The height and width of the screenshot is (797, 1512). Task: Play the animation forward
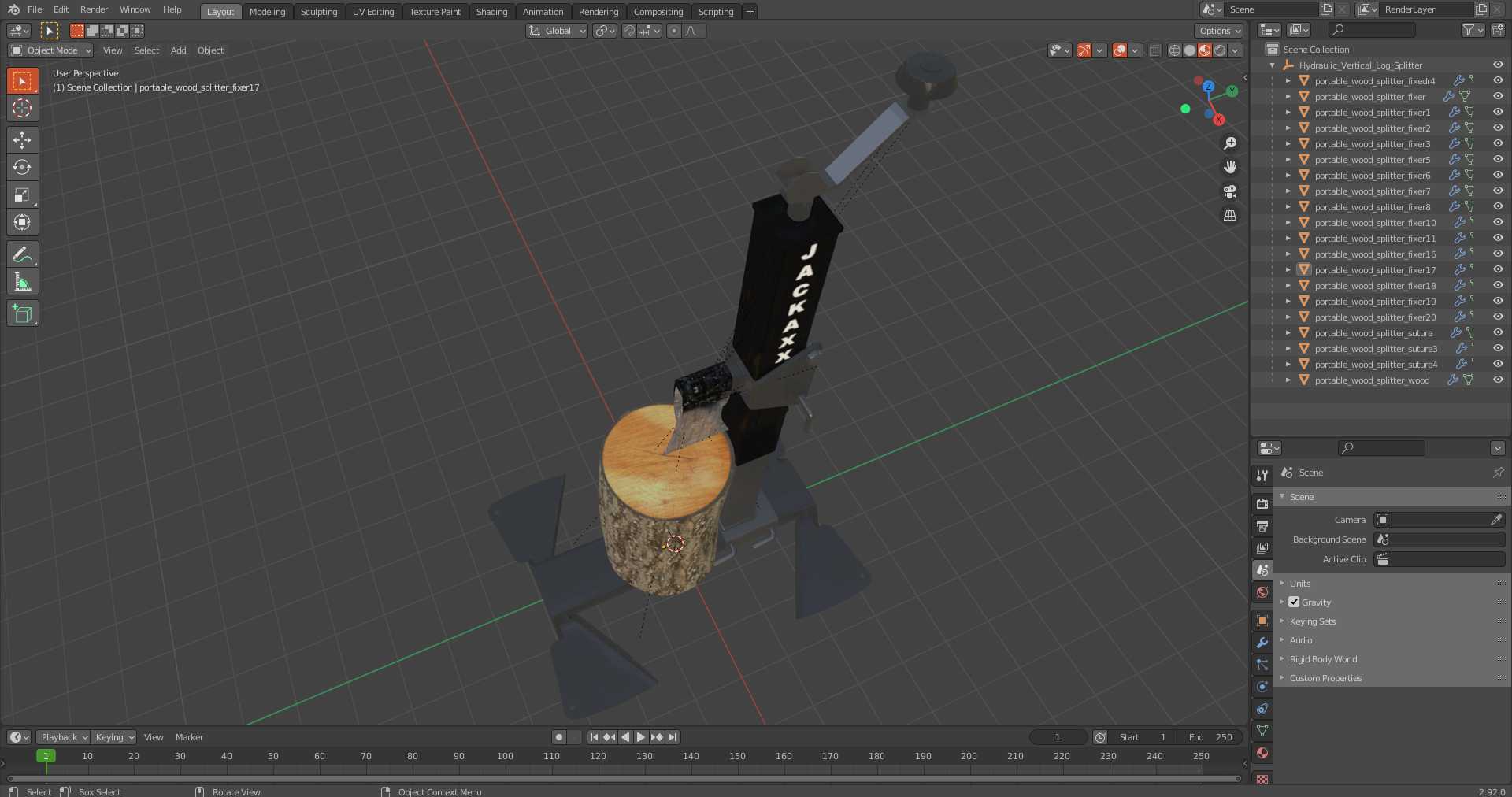[x=641, y=737]
